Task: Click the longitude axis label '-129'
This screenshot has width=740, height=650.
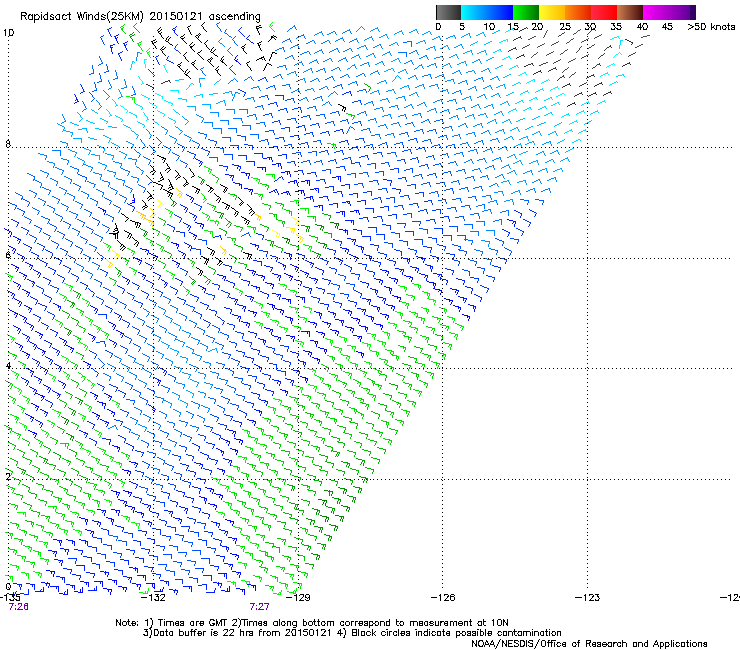Action: point(298,598)
